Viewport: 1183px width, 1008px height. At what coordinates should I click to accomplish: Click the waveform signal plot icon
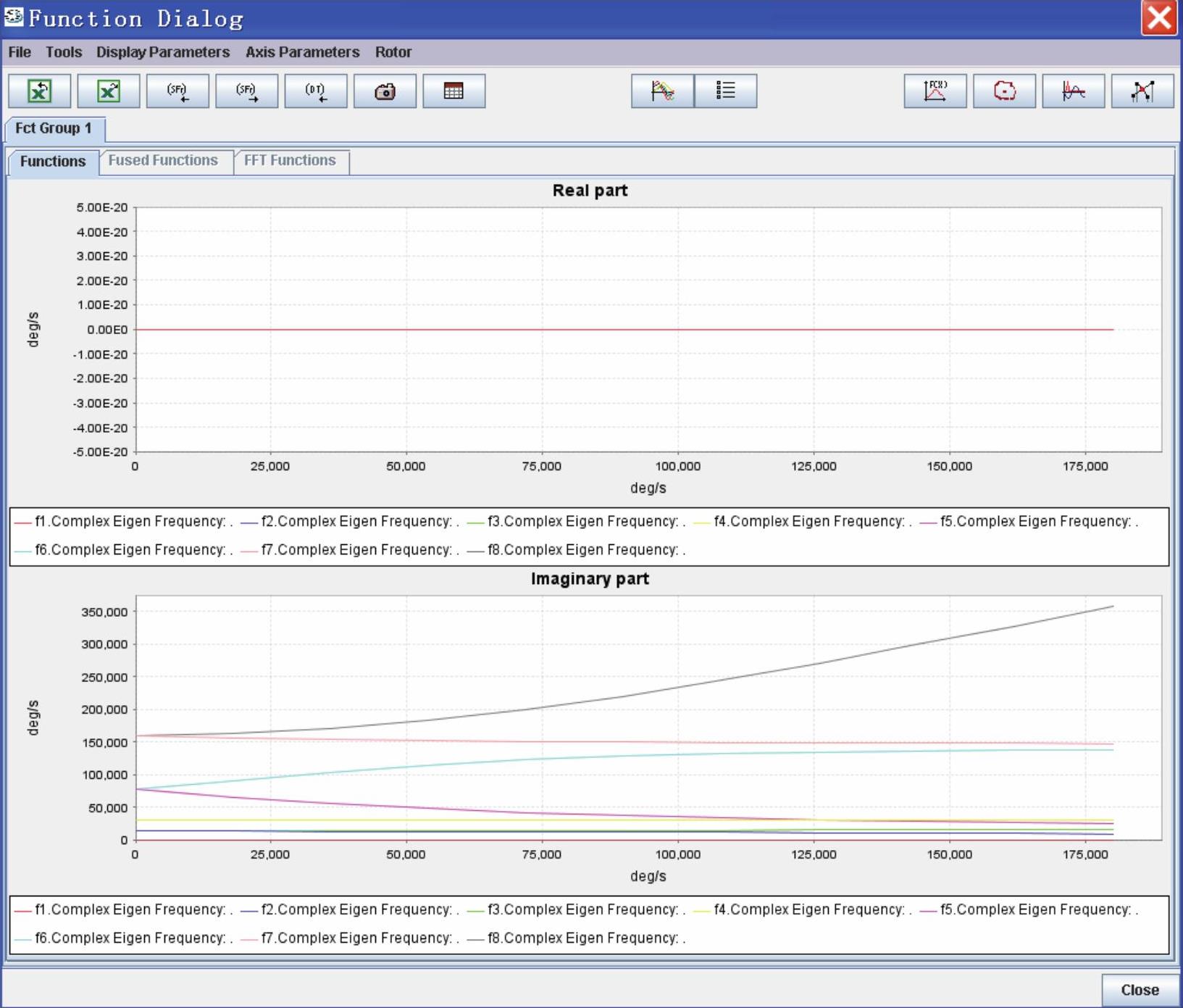(x=1073, y=91)
